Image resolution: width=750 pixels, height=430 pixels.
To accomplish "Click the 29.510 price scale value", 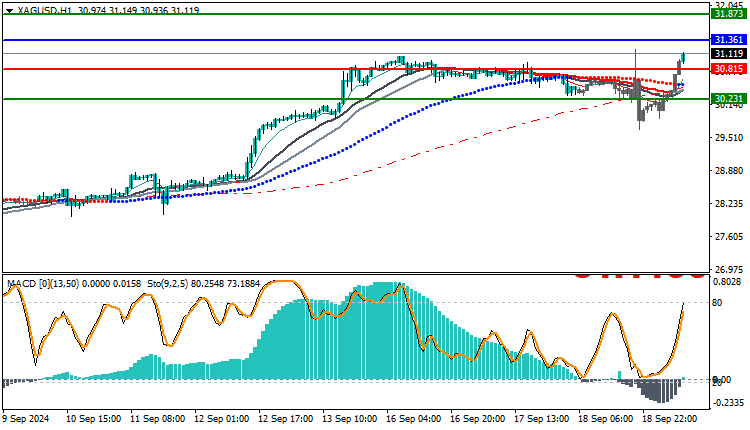I will click(728, 138).
